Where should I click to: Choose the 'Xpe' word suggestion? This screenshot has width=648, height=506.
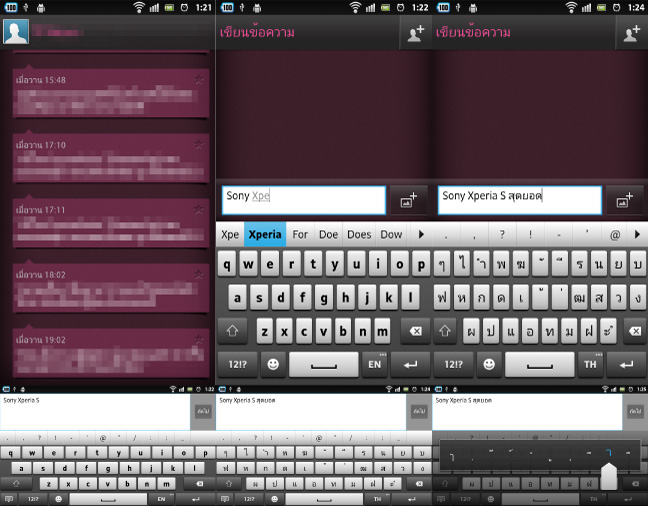click(x=230, y=234)
